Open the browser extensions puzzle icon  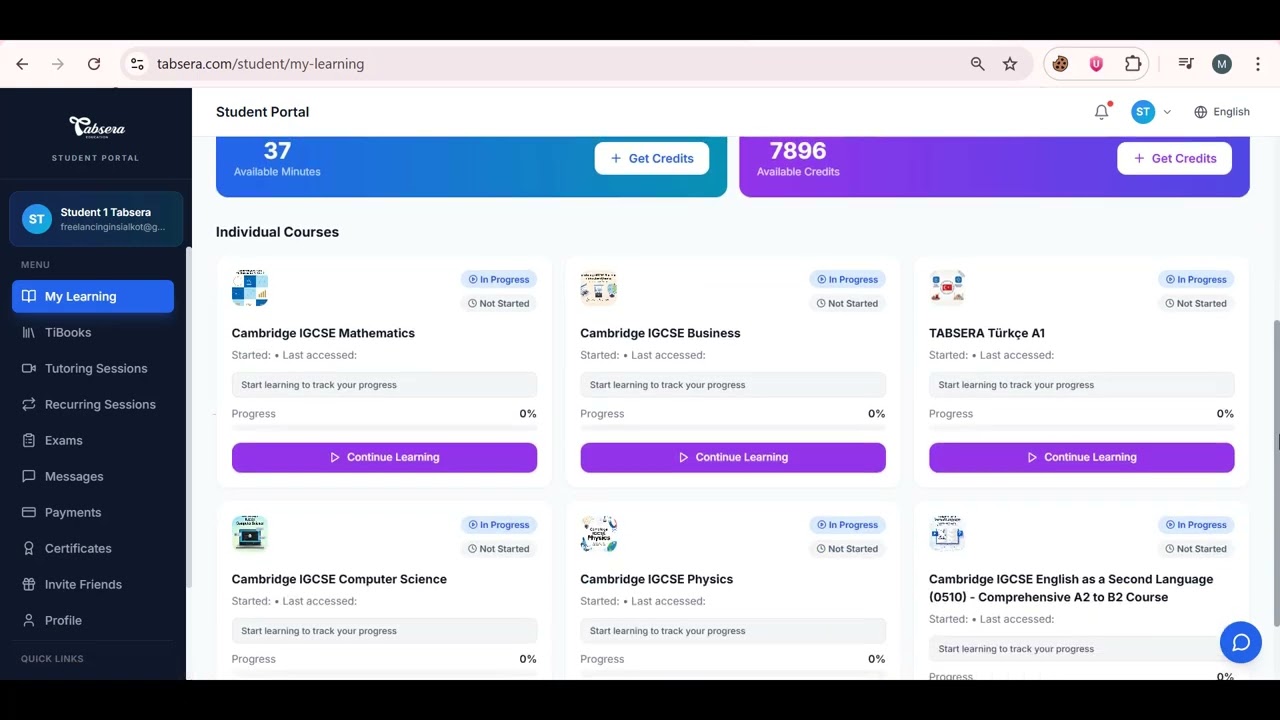point(1133,64)
